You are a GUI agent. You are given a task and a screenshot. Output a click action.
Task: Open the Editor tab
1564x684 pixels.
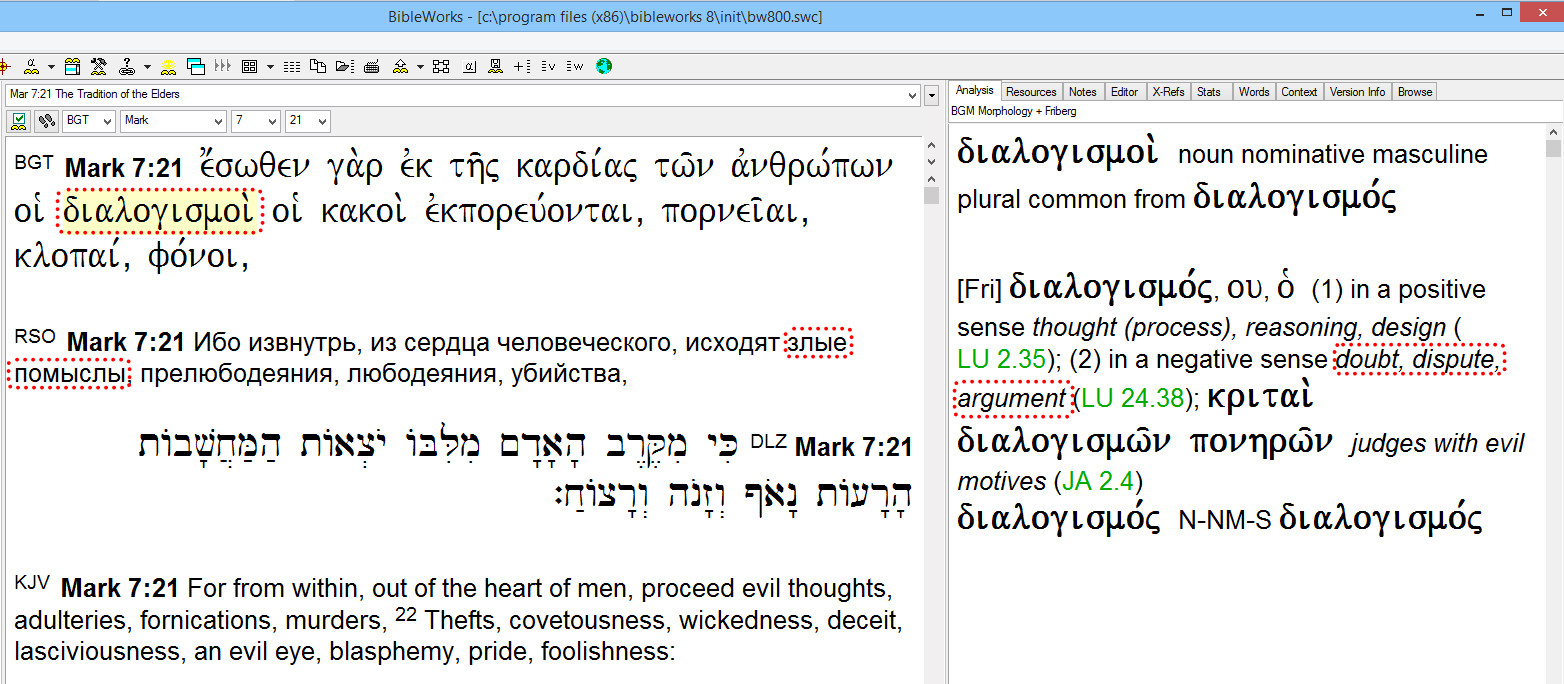pos(1125,92)
